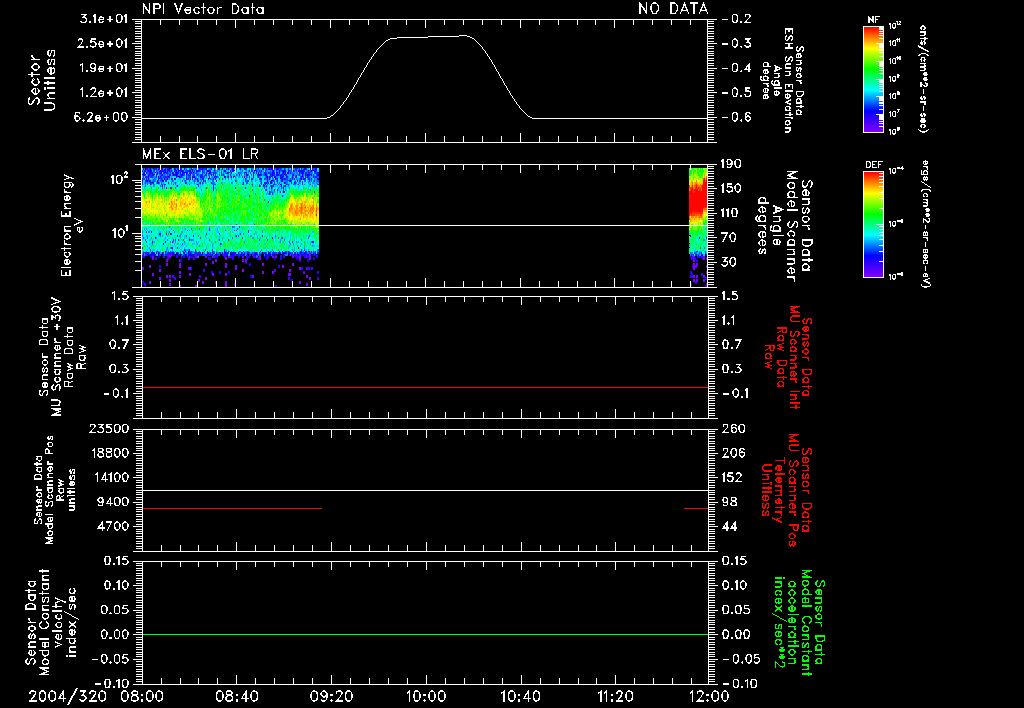Image resolution: width=1024 pixels, height=708 pixels.
Task: Click the '10:40' time tick label
Action: click(520, 696)
